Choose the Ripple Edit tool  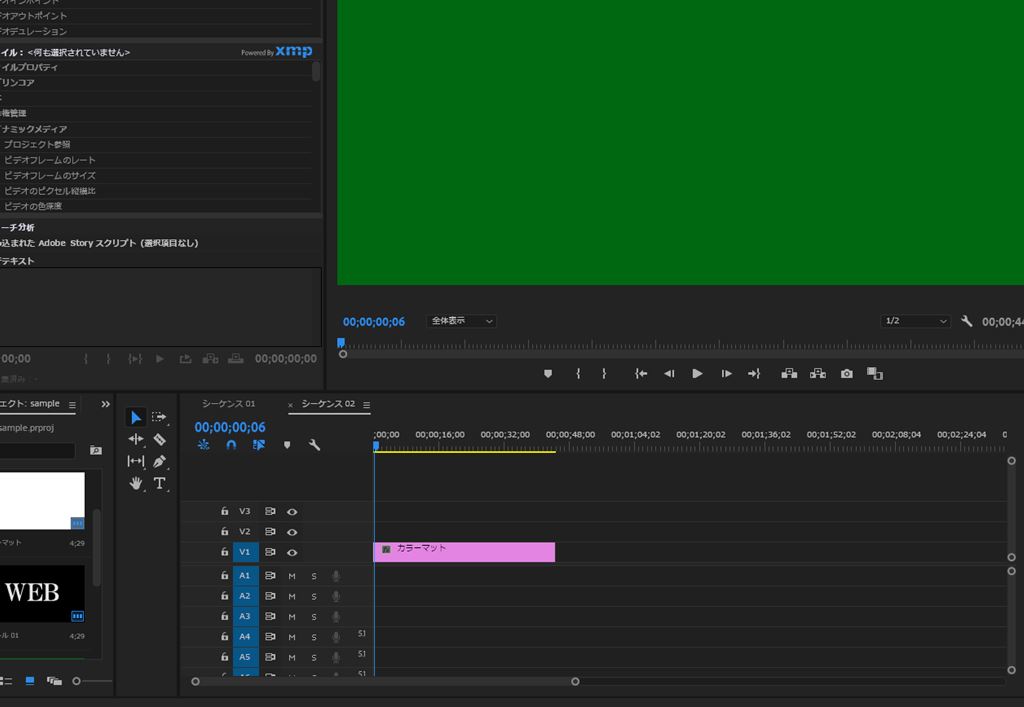tap(136, 439)
